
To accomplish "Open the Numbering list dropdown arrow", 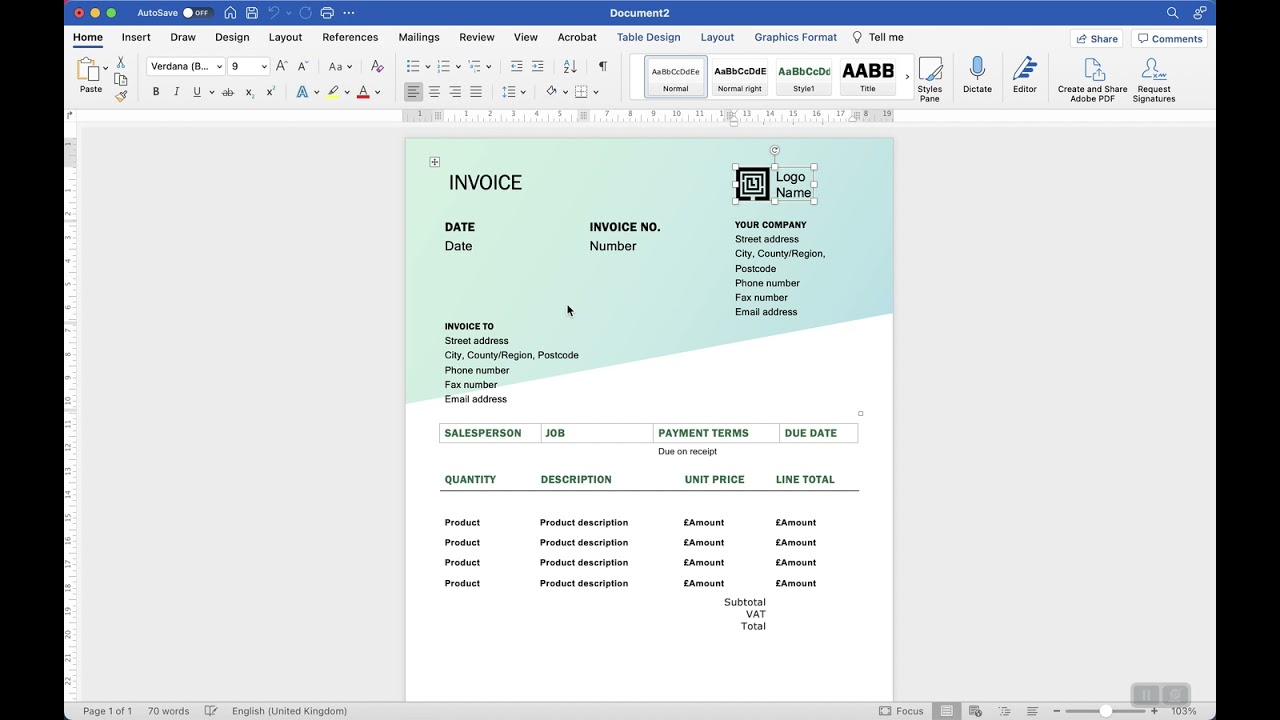I will (458, 67).
